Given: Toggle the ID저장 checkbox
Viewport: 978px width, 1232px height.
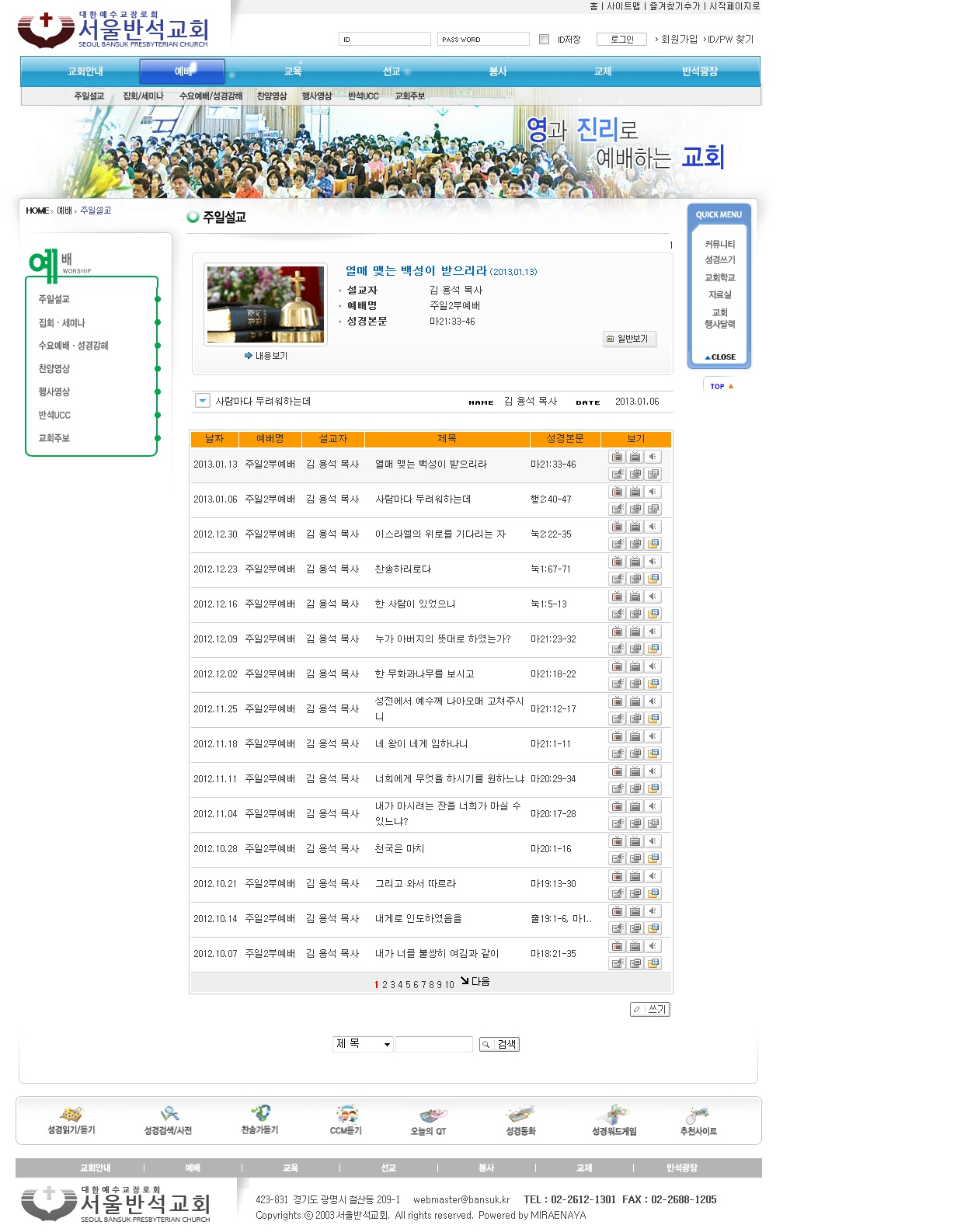Looking at the screenshot, I should point(544,40).
